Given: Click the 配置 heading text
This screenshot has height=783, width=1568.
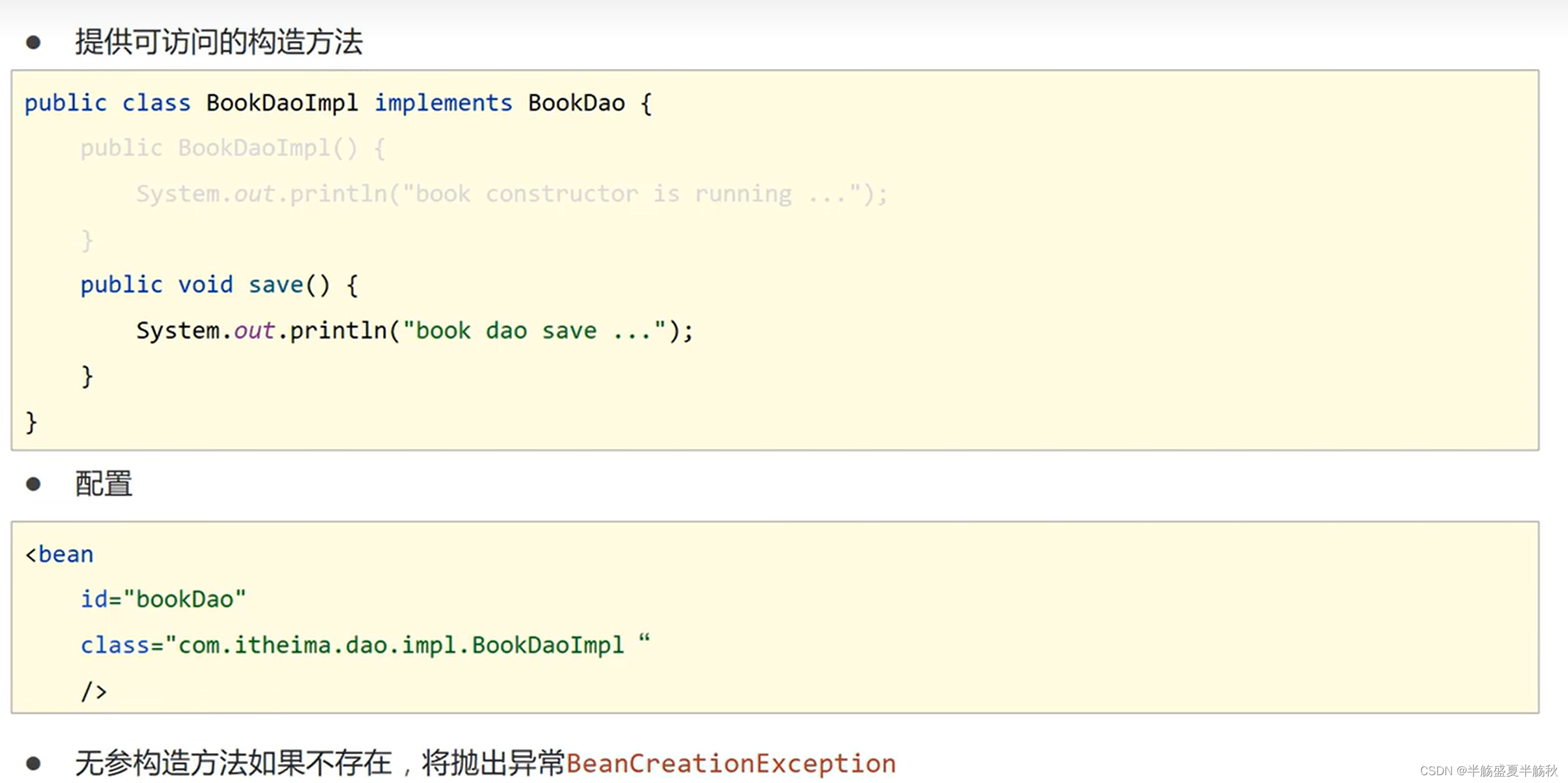Looking at the screenshot, I should pyautogui.click(x=104, y=484).
